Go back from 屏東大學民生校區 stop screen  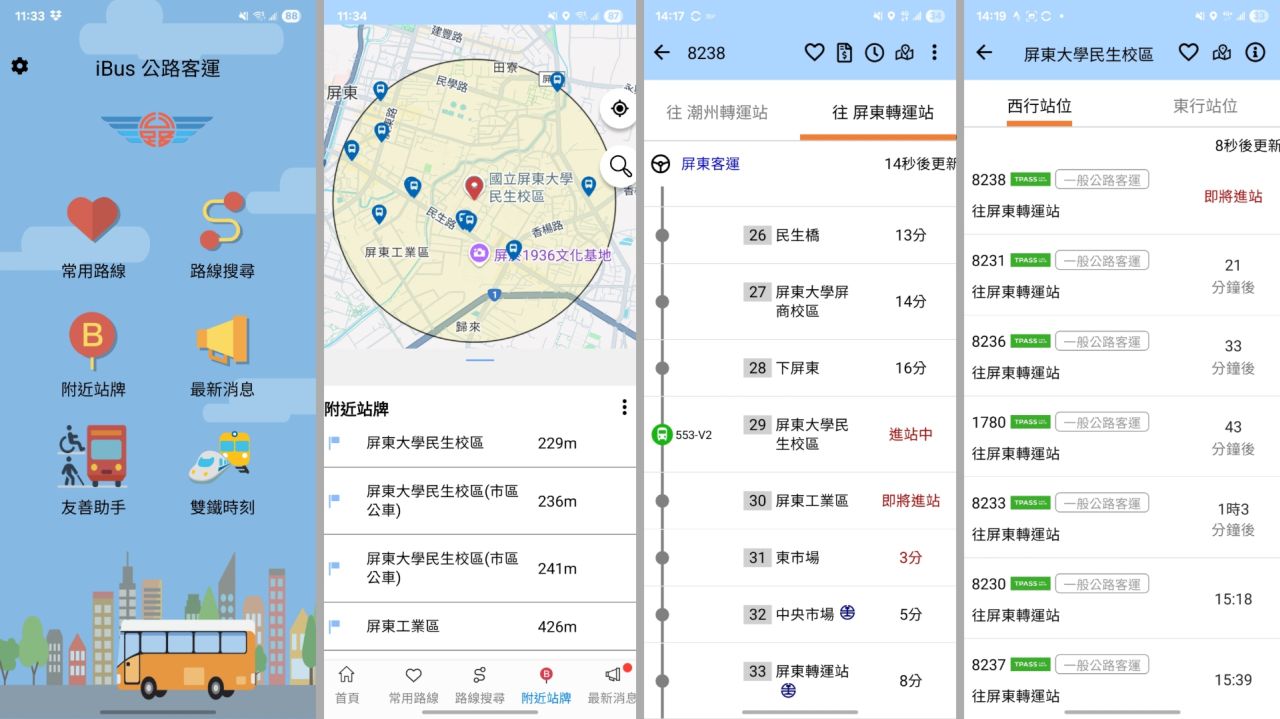click(984, 52)
